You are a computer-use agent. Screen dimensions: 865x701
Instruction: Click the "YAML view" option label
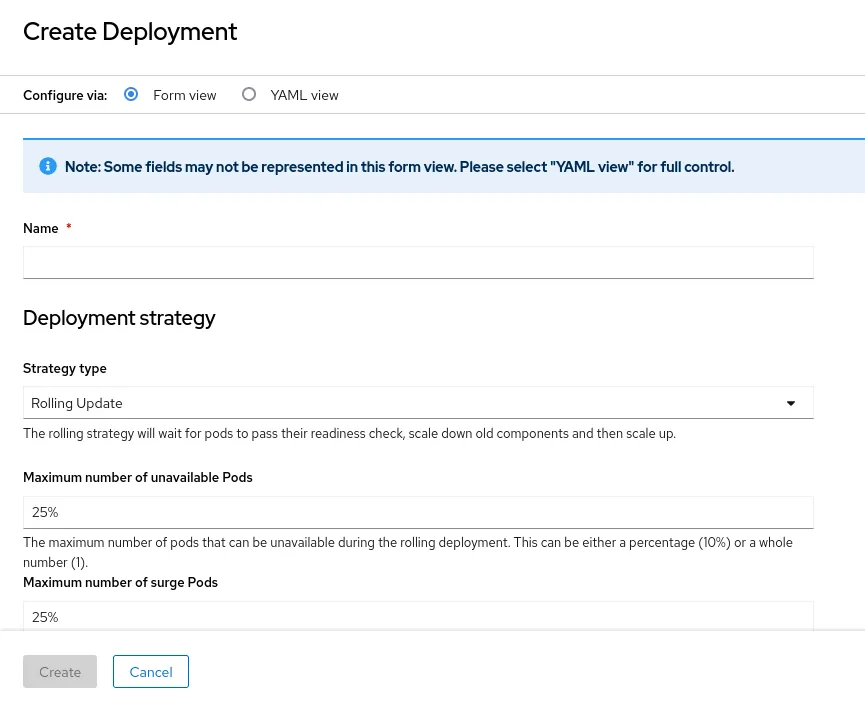tap(304, 96)
